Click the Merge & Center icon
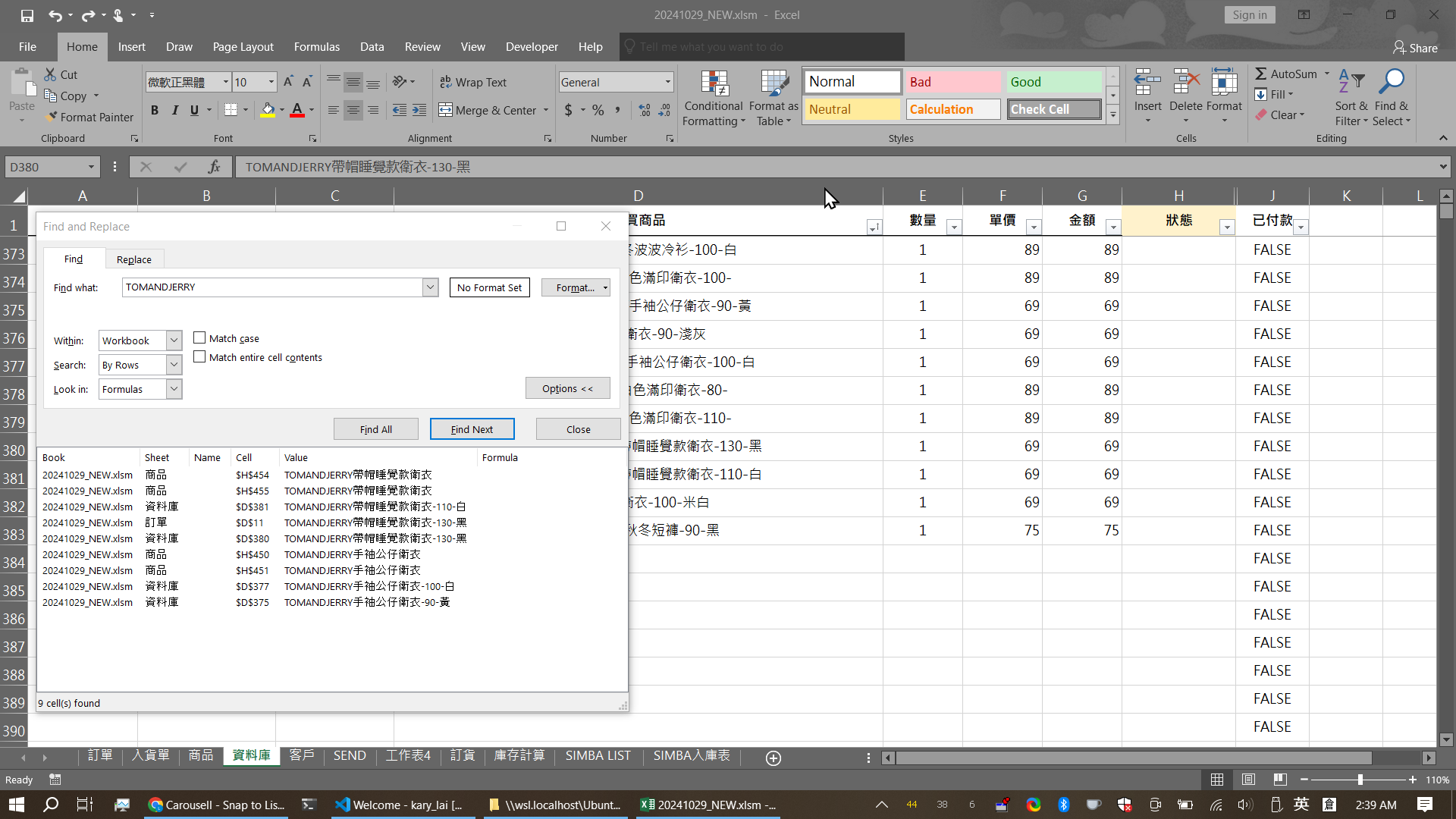Image resolution: width=1456 pixels, height=819 pixels. (x=445, y=110)
